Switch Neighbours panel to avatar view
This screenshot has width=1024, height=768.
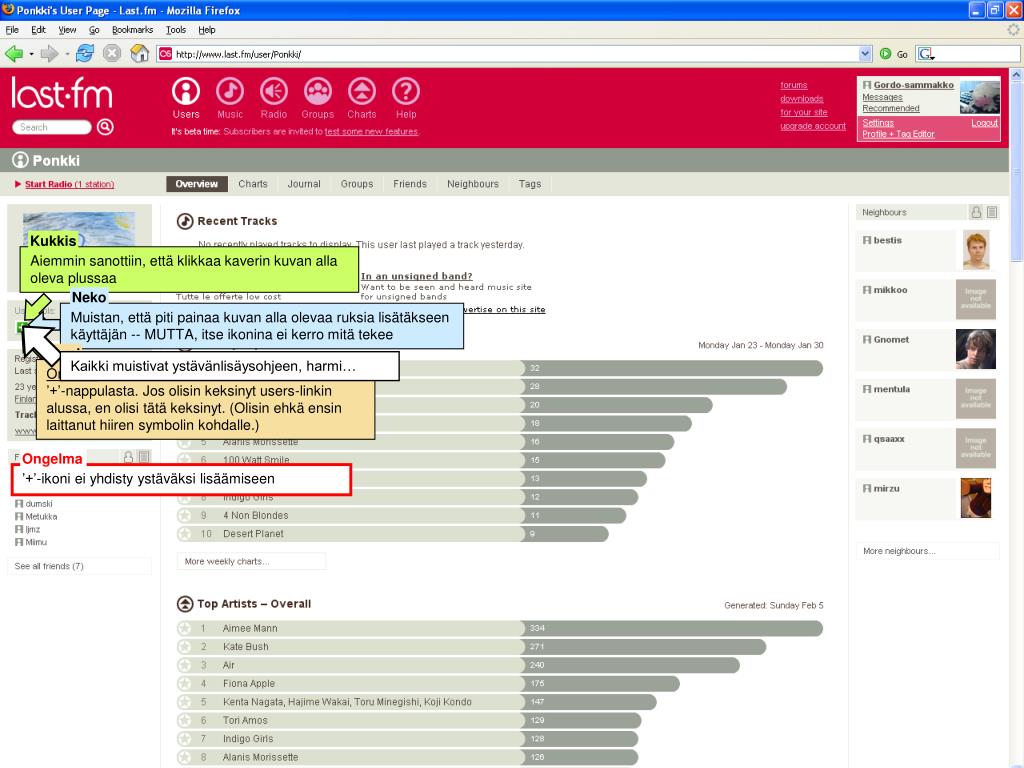(976, 212)
